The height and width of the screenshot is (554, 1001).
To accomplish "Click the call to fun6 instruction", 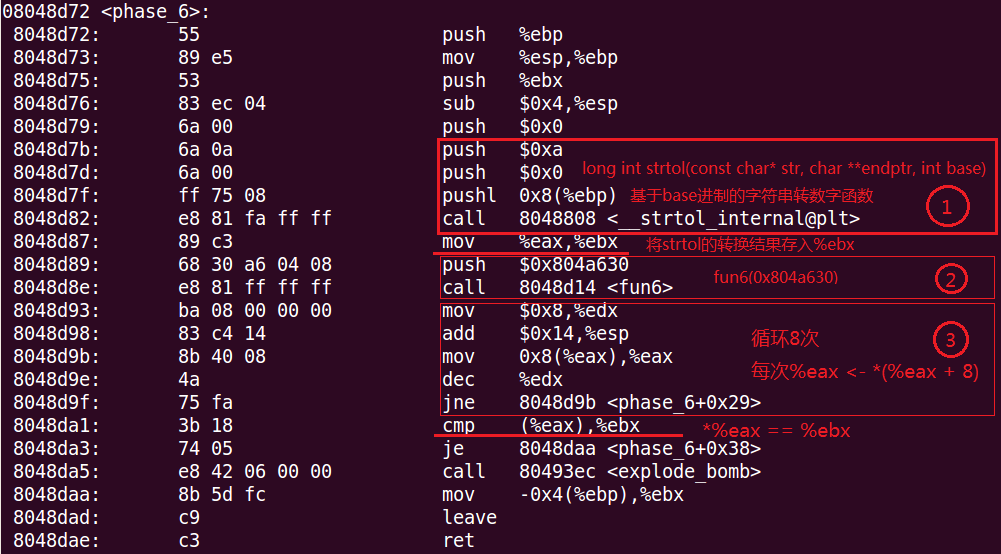I will 557,287.
